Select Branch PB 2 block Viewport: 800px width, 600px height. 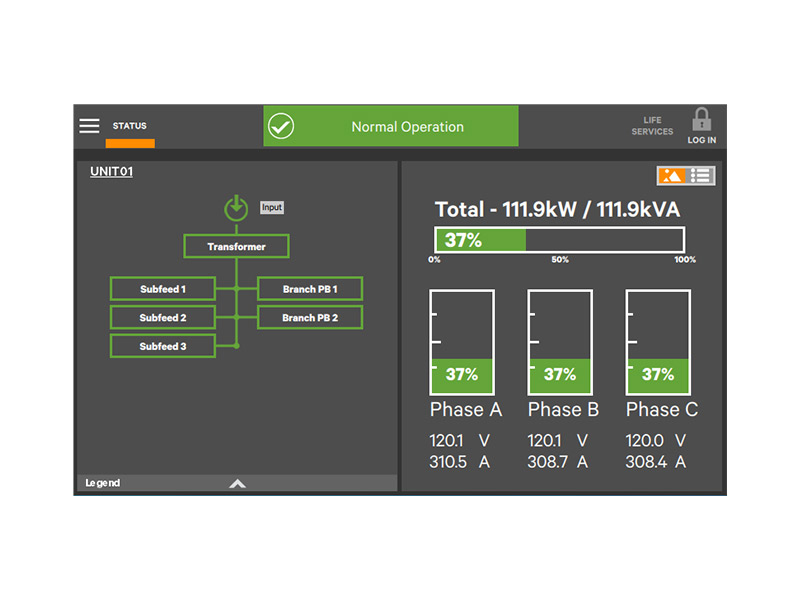point(310,318)
